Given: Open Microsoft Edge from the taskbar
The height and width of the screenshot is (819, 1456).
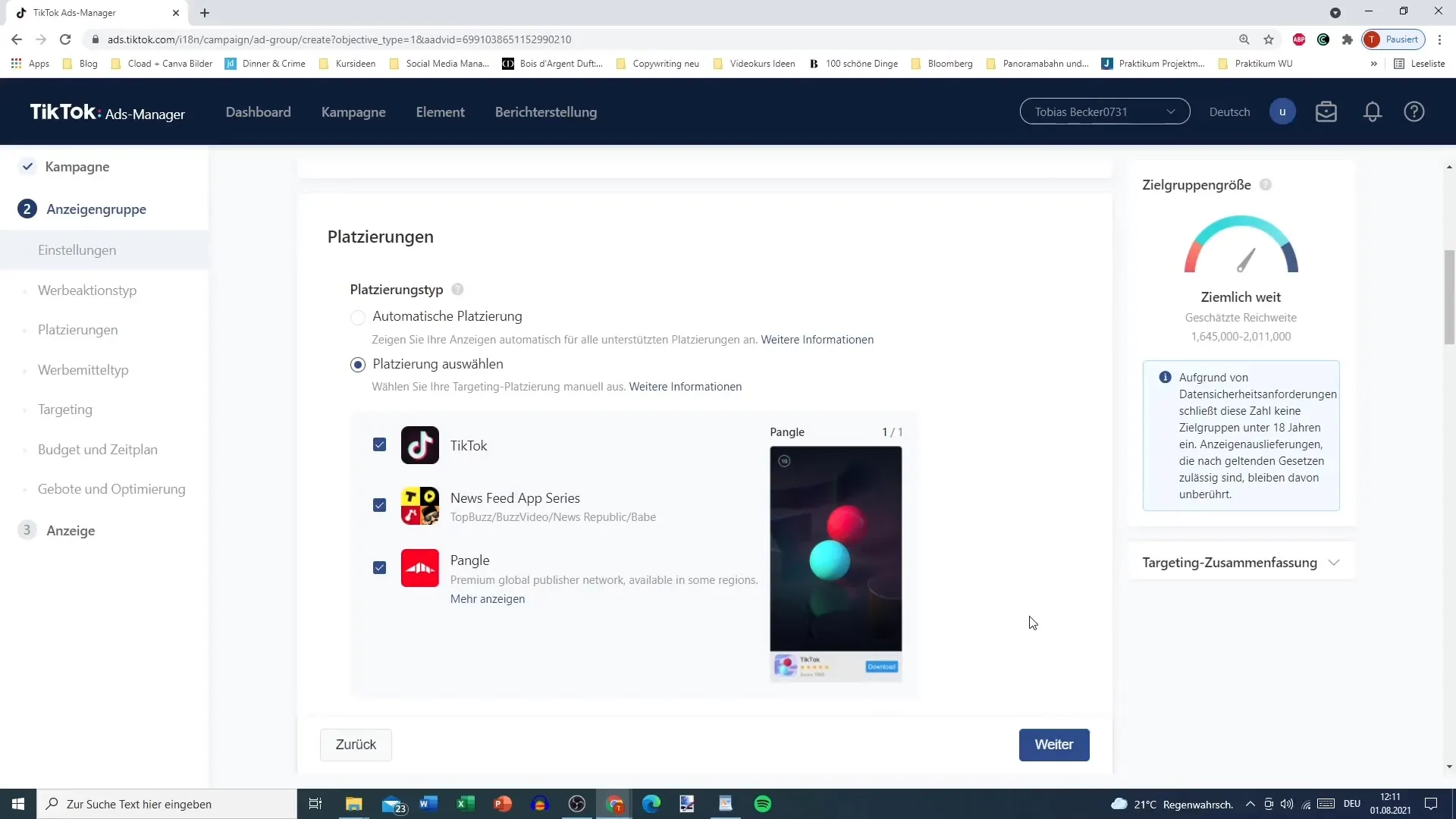Looking at the screenshot, I should coord(651,804).
